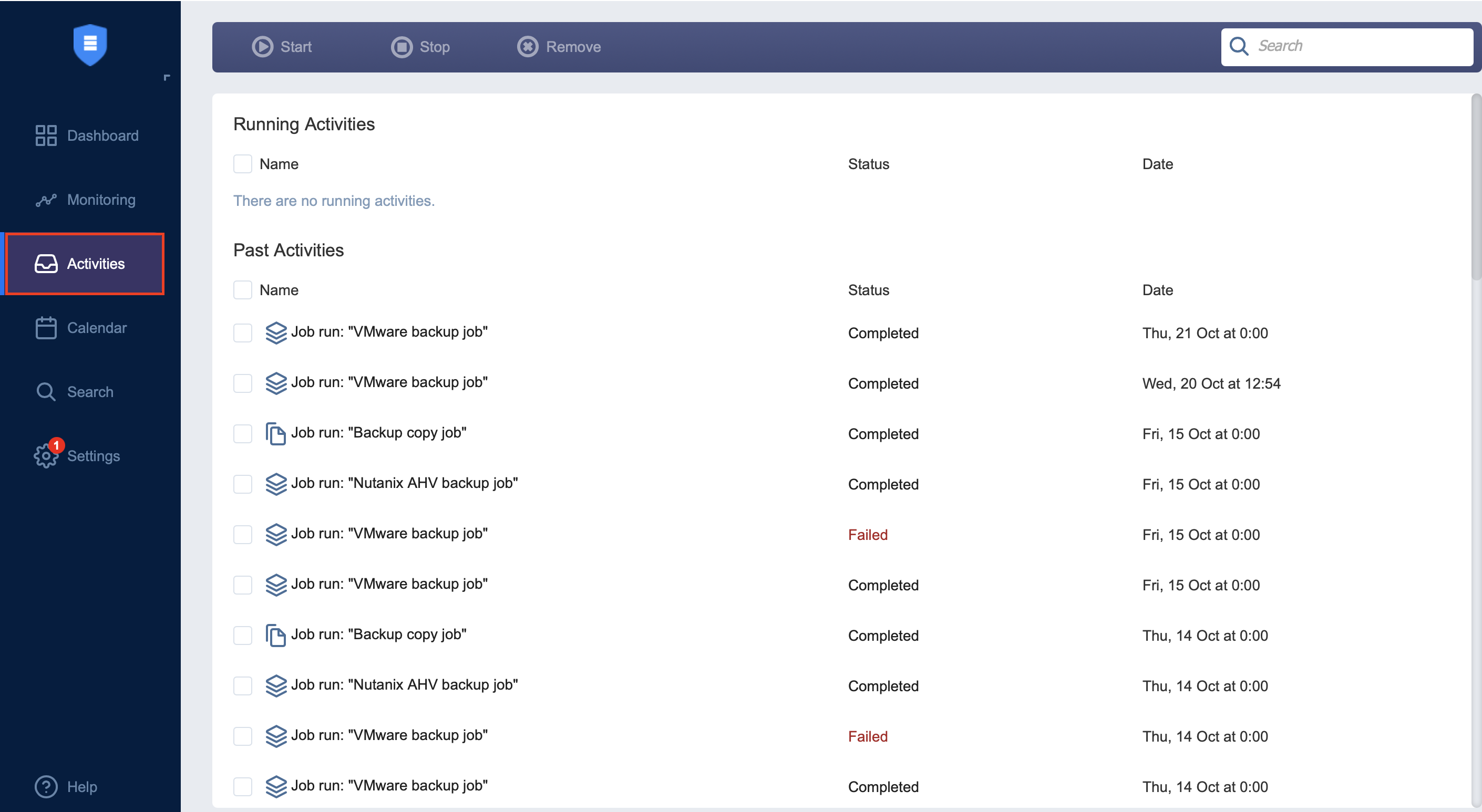Viewport: 1482px width, 812px height.
Task: Click the Activities inbox icon
Action: point(46,264)
